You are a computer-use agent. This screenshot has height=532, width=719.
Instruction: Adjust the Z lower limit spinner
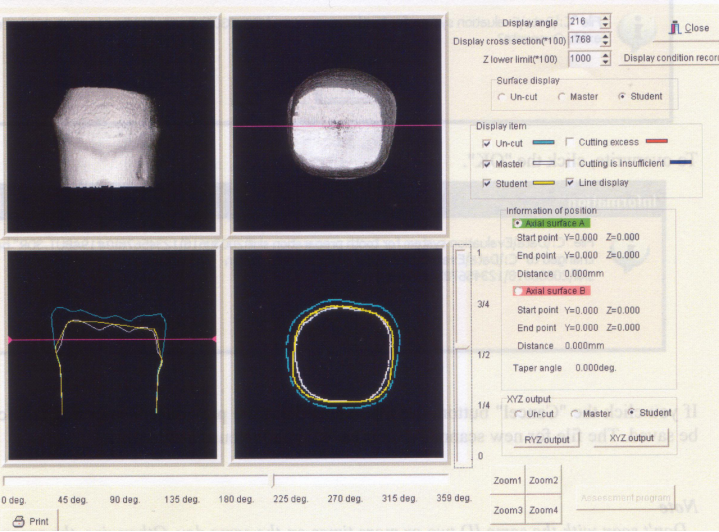point(605,59)
